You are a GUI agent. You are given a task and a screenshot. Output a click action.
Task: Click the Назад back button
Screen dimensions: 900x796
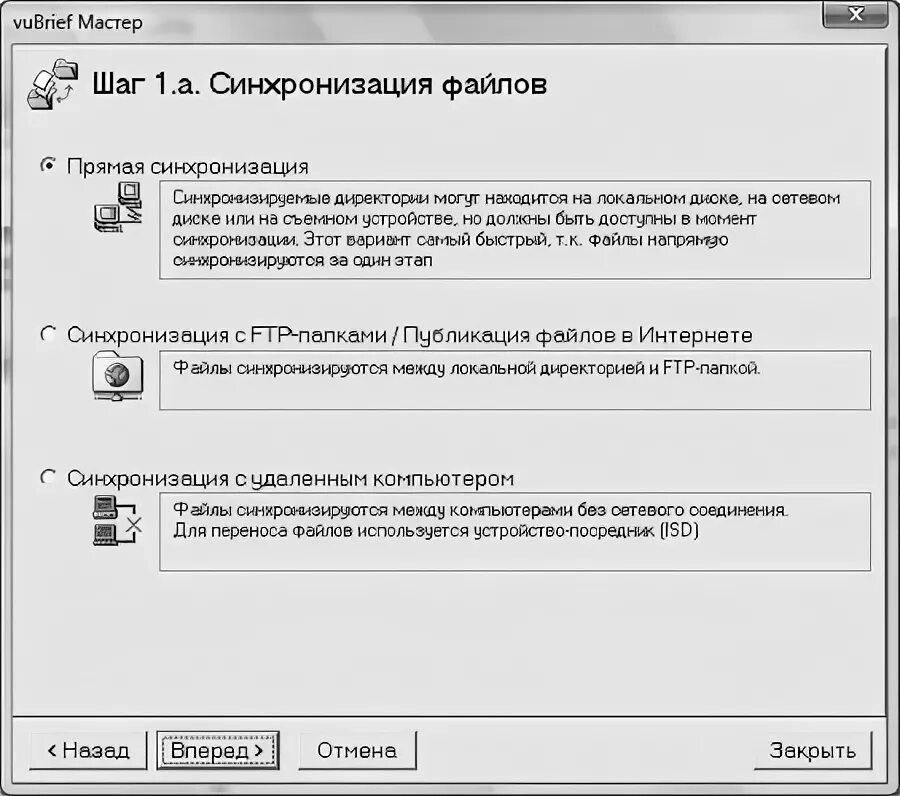coord(88,750)
